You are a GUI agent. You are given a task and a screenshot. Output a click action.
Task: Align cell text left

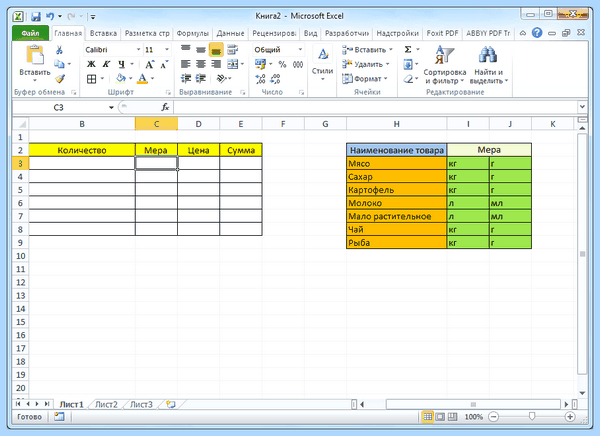tap(186, 64)
